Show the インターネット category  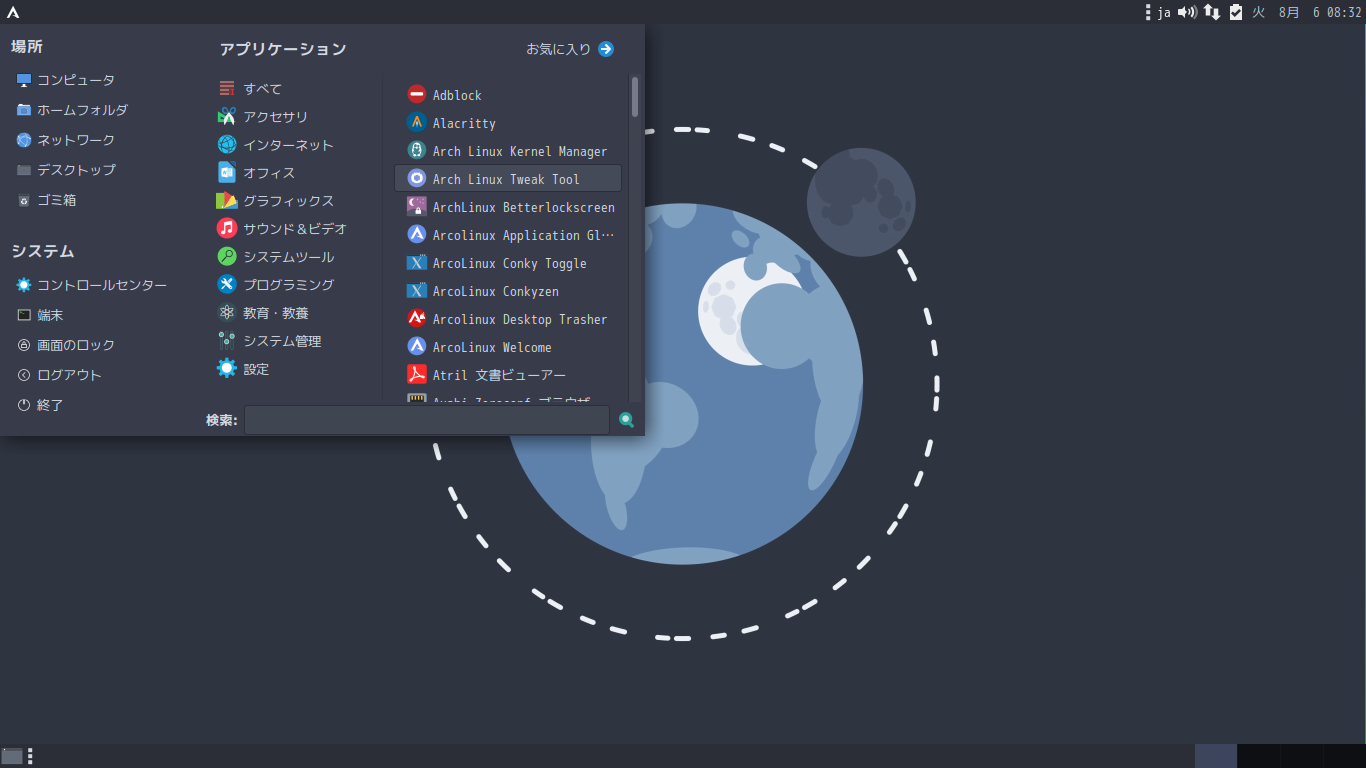point(276,145)
